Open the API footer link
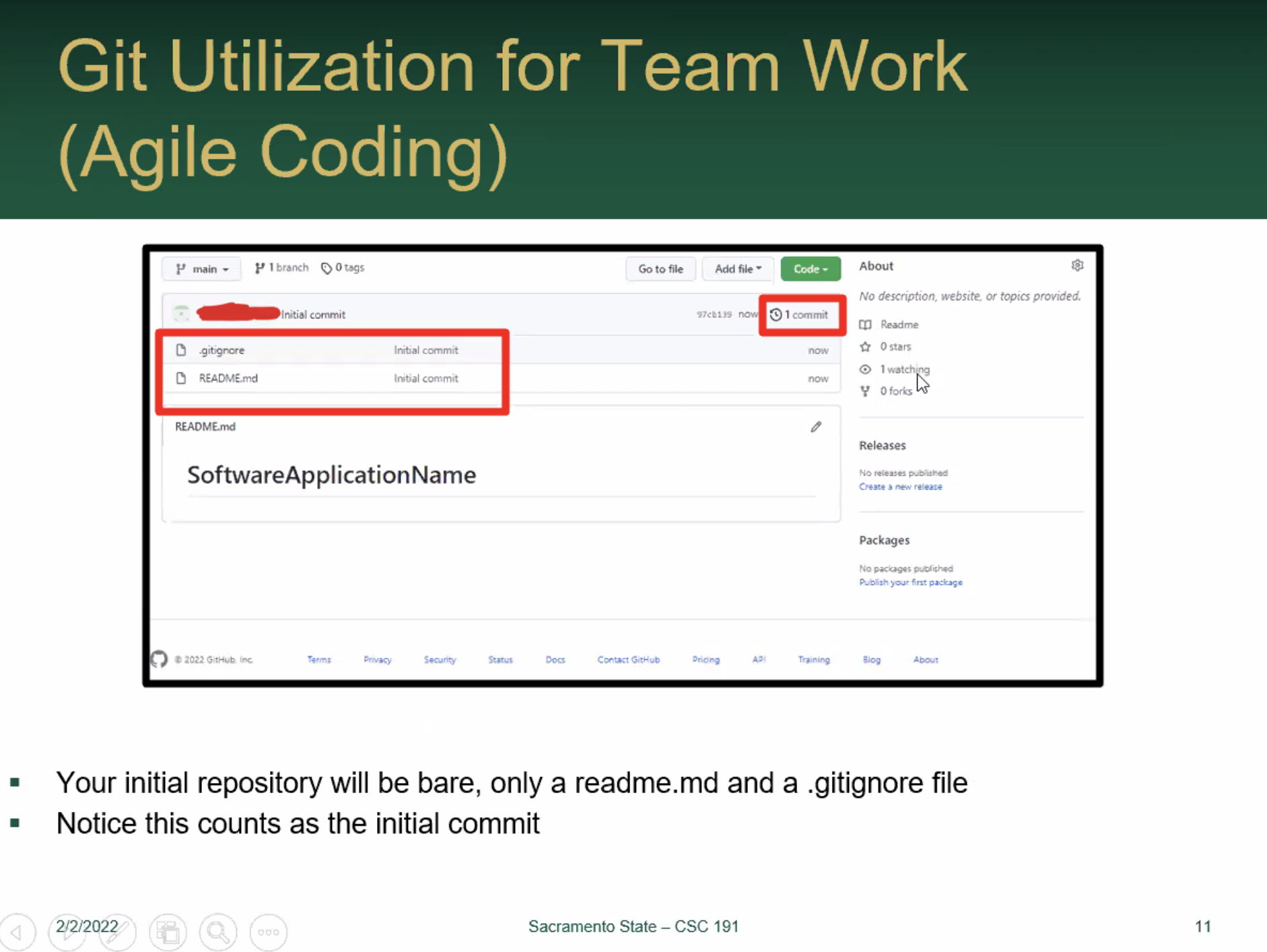This screenshot has width=1267, height=952. point(759,660)
